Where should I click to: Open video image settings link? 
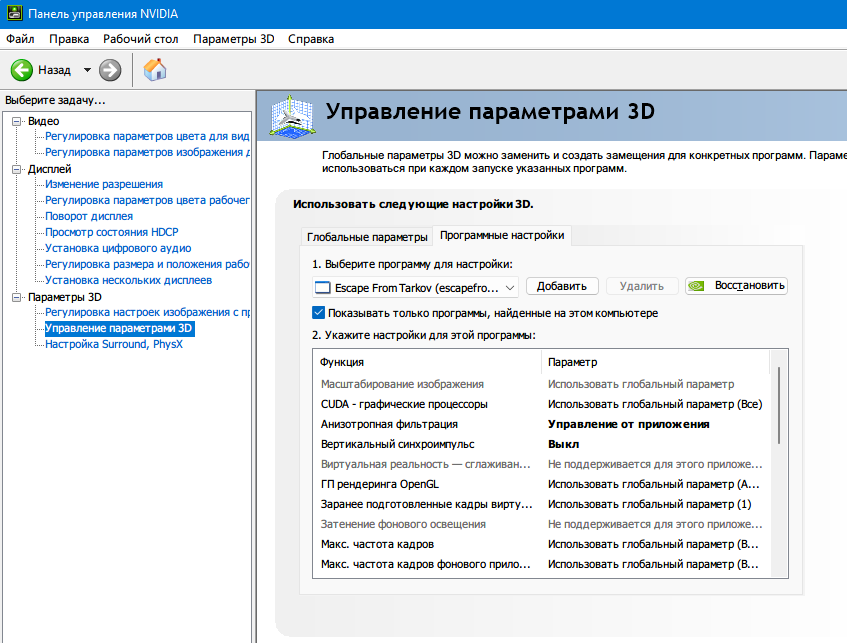point(147,152)
